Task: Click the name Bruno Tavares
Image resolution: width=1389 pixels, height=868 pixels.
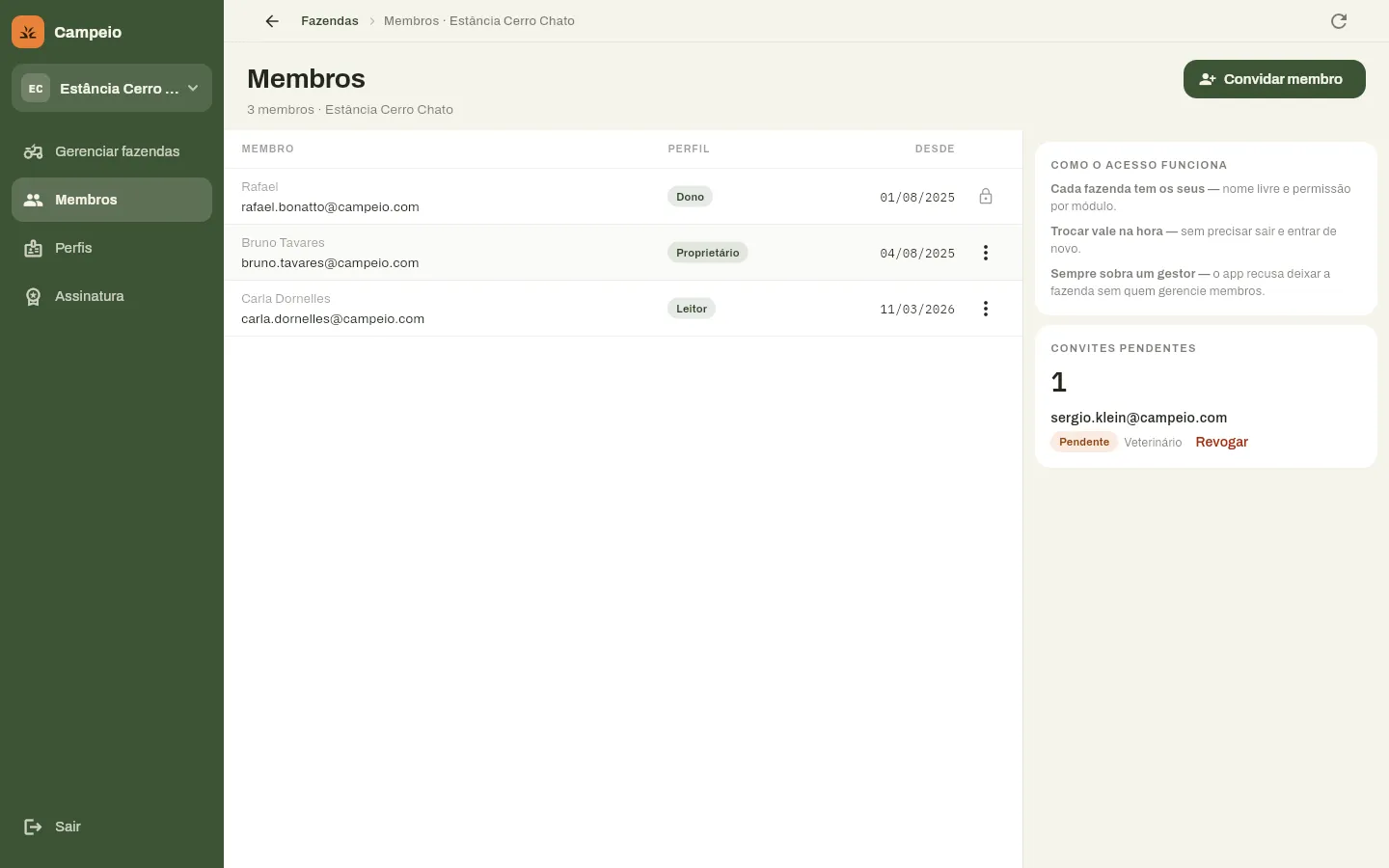Action: 283,243
